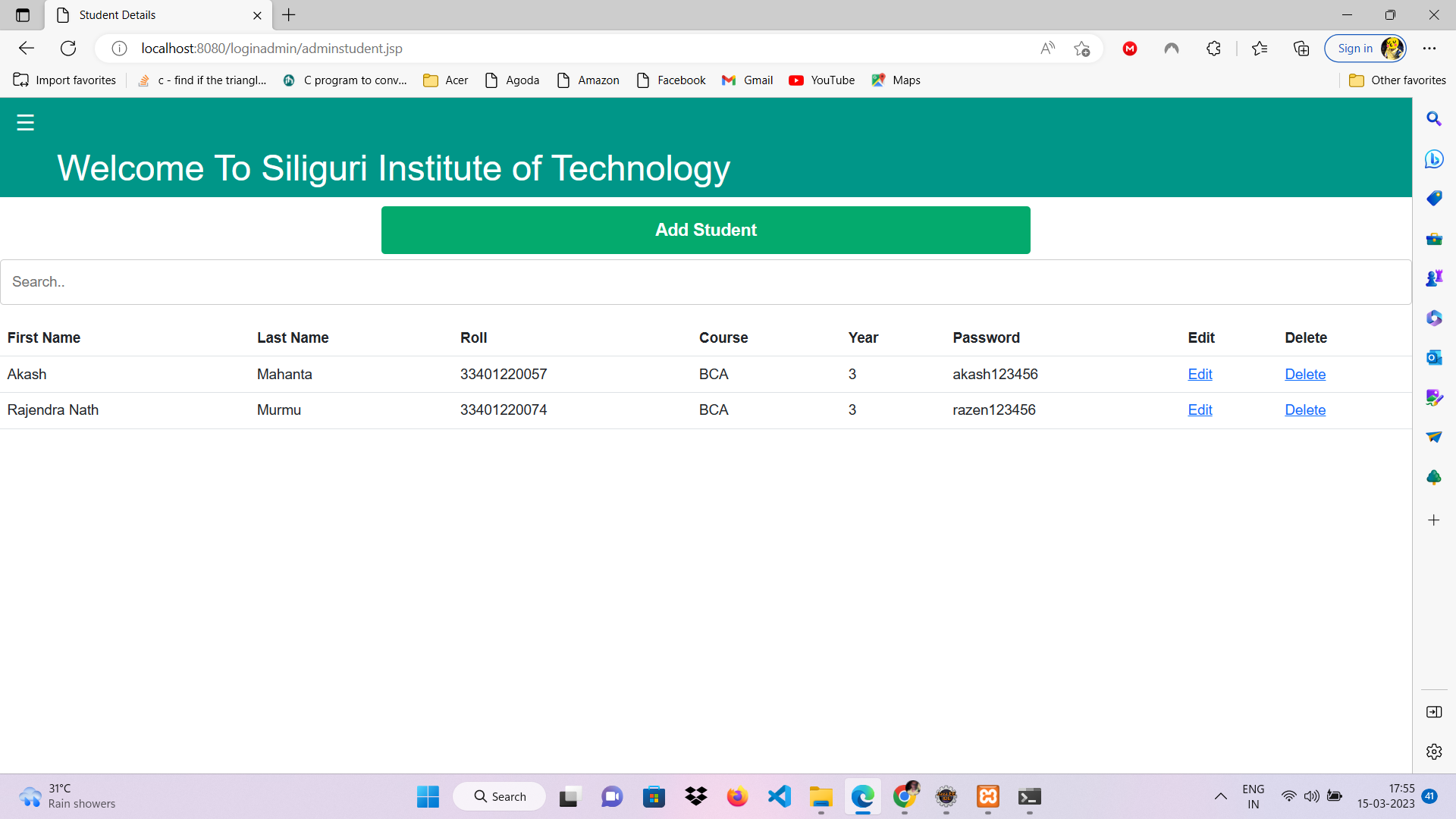Viewport: 1456px width, 819px height.
Task: Expand the hidden icons chevron in system tray
Action: tap(1221, 796)
